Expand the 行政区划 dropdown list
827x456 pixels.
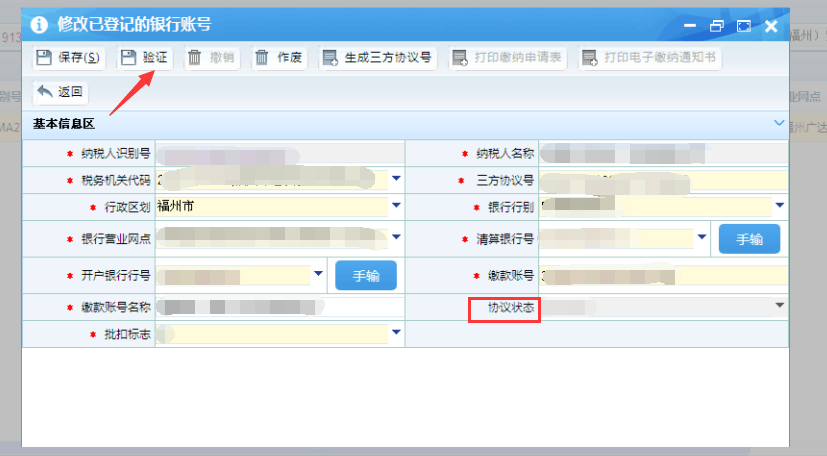coord(396,207)
